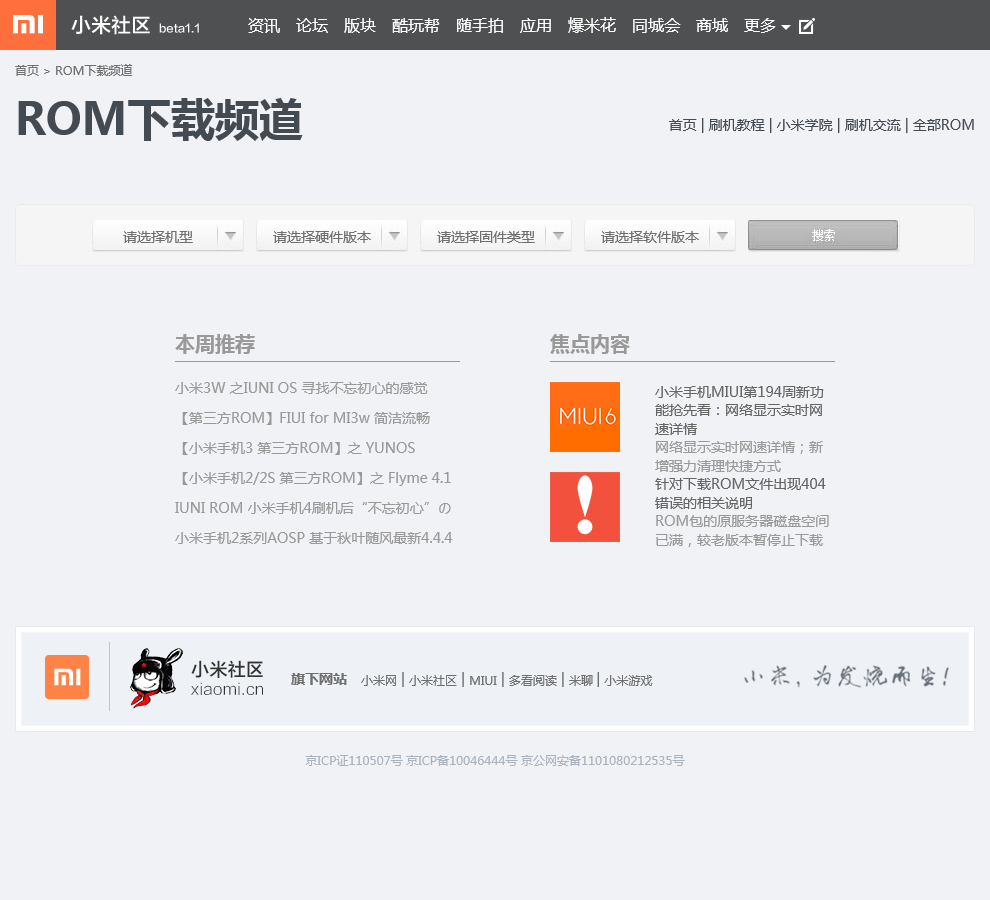Open the MIUI6 orange thumbnail
Screen dimensions: 990x900
585,417
